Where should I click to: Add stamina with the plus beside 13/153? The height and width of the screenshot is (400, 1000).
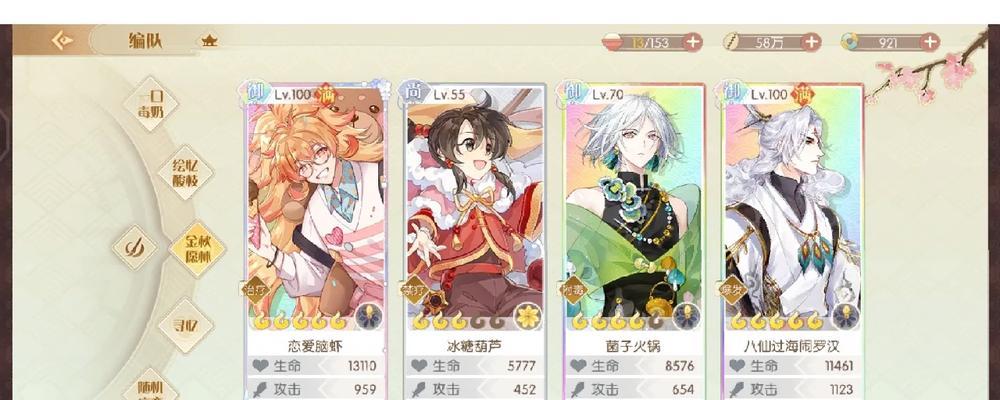coord(693,43)
